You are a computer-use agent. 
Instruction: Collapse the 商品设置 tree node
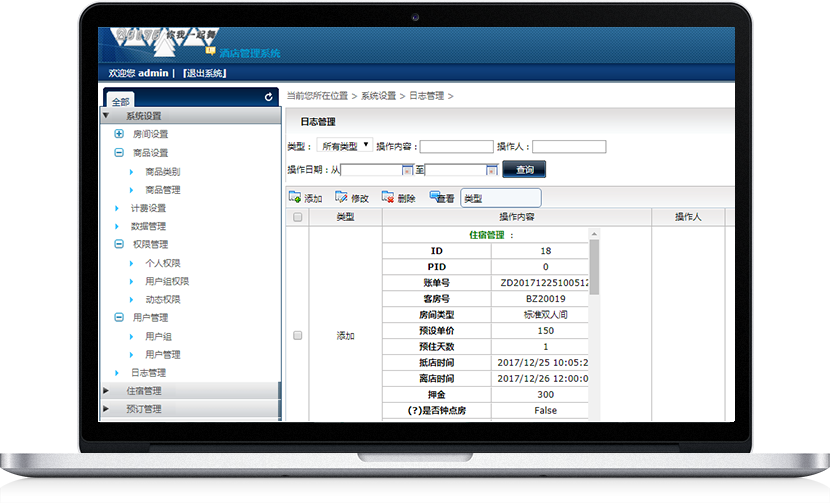pyautogui.click(x=120, y=153)
